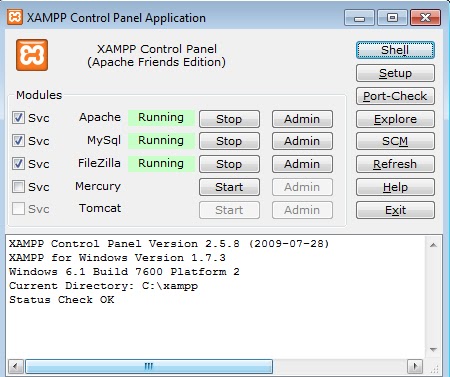The width and height of the screenshot is (450, 377).
Task: Click the Tomcat Start button
Action: 229,210
